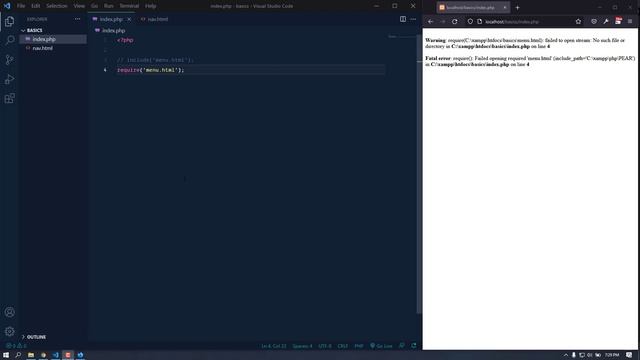Open the Manage gear menu in VS Code
Viewport: 640px width, 360px height.
(x=9, y=331)
